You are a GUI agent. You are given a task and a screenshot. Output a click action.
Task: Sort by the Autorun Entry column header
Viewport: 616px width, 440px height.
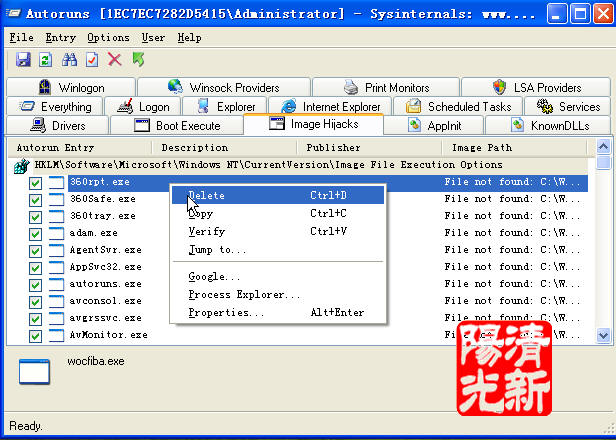coord(80,148)
